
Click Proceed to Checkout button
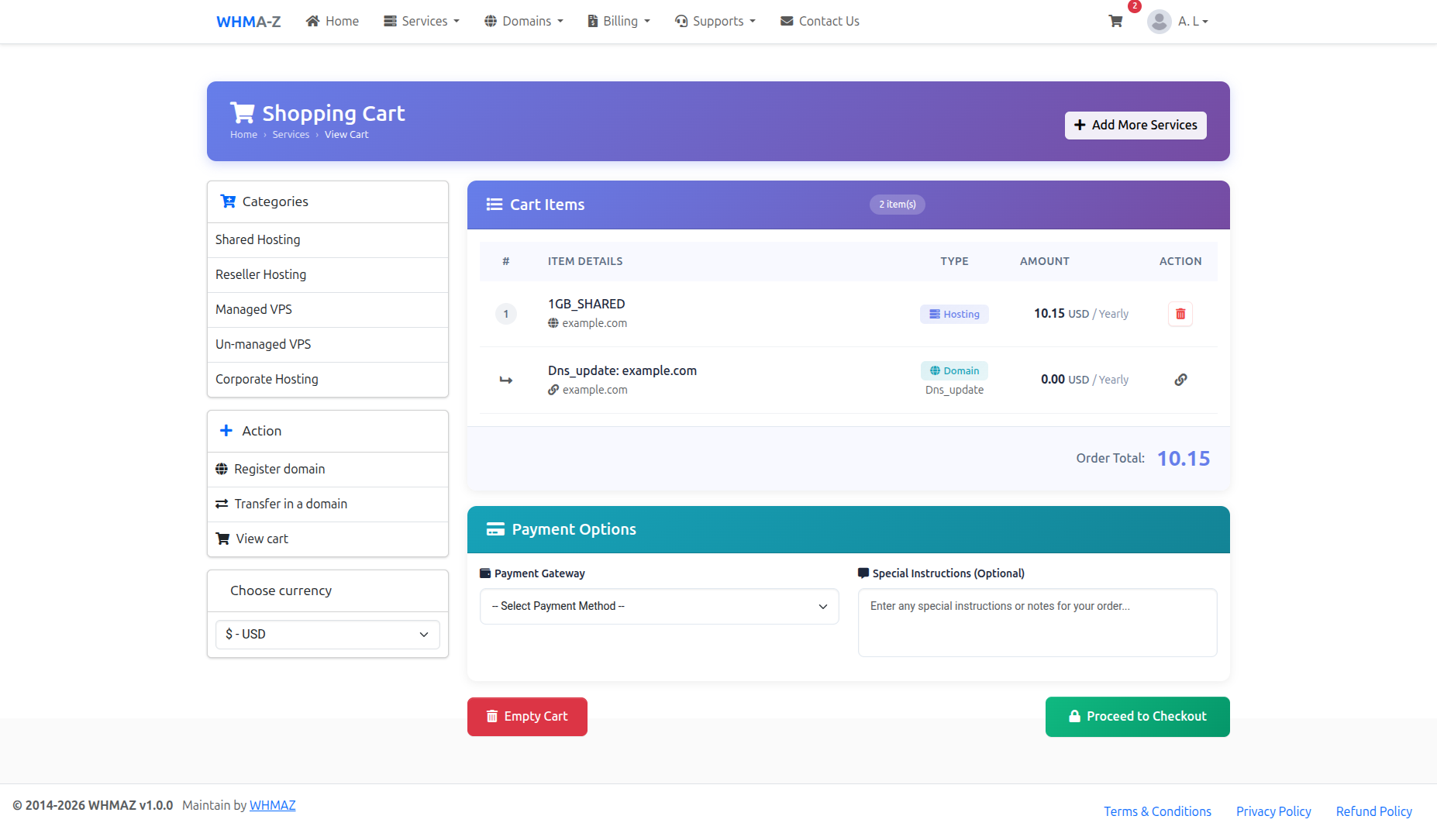[x=1137, y=717]
